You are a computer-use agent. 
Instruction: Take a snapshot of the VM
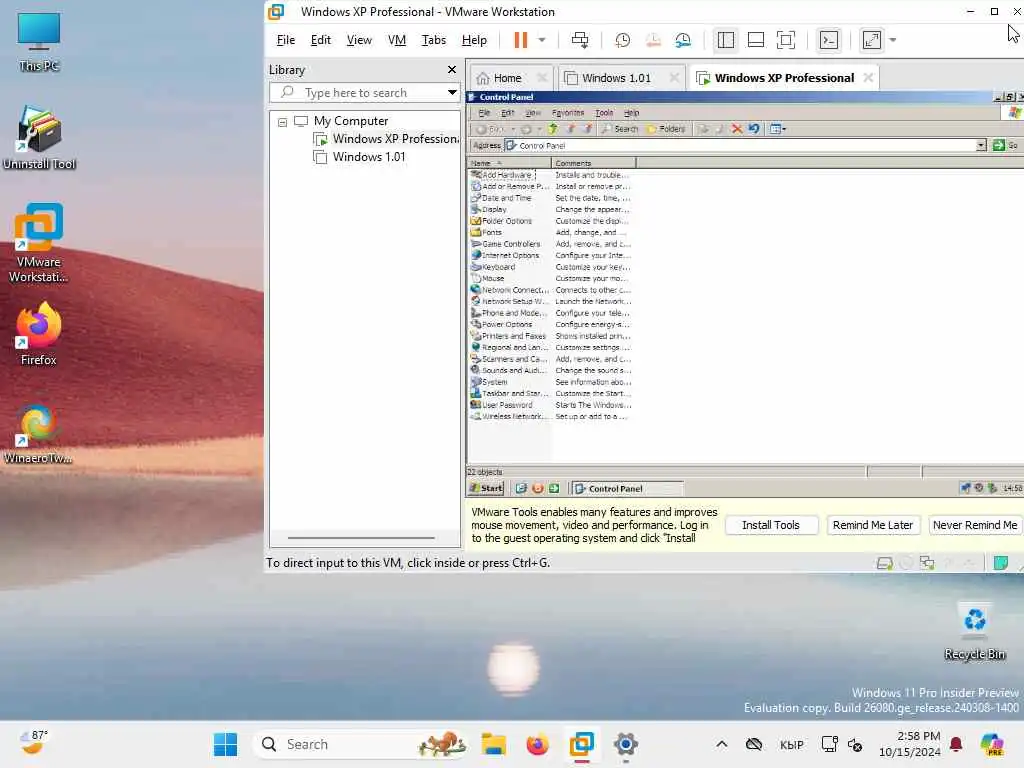[622, 40]
